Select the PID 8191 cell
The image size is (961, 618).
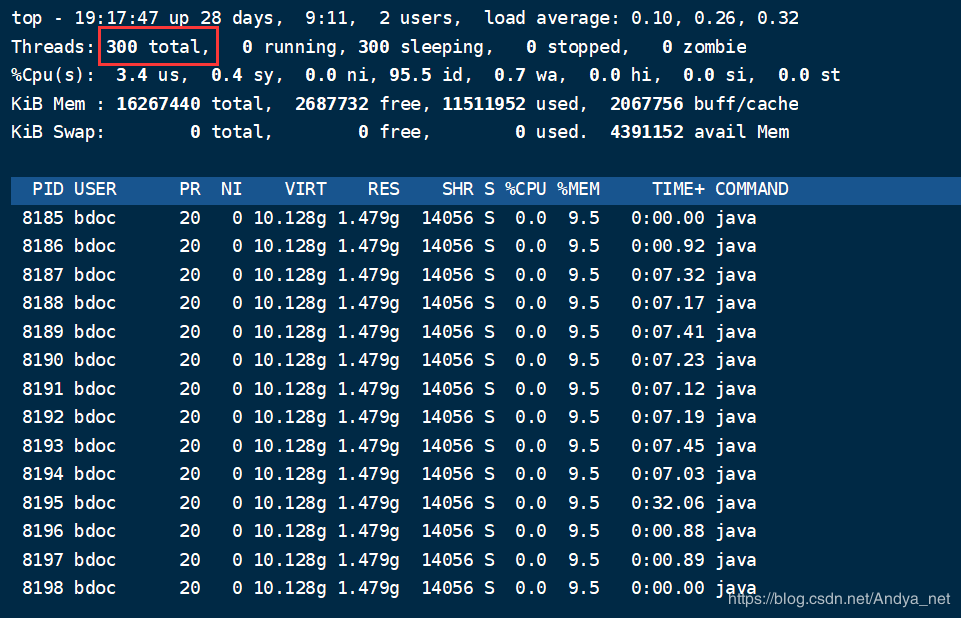43,389
